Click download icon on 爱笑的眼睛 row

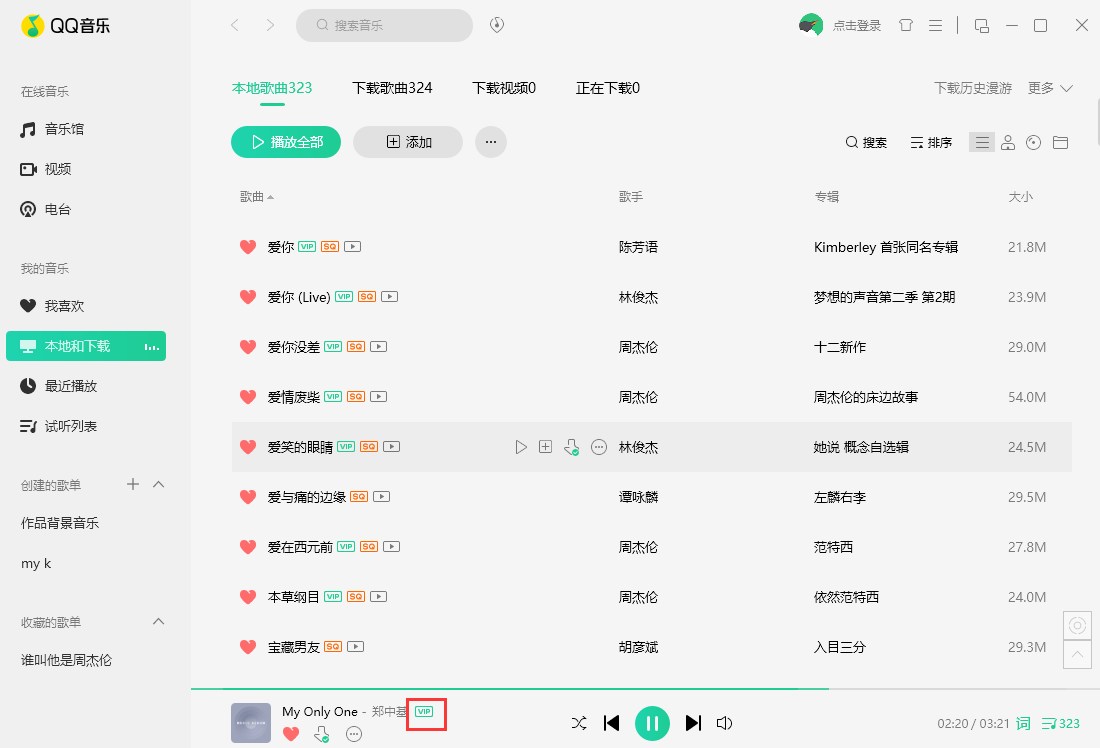coord(572,447)
